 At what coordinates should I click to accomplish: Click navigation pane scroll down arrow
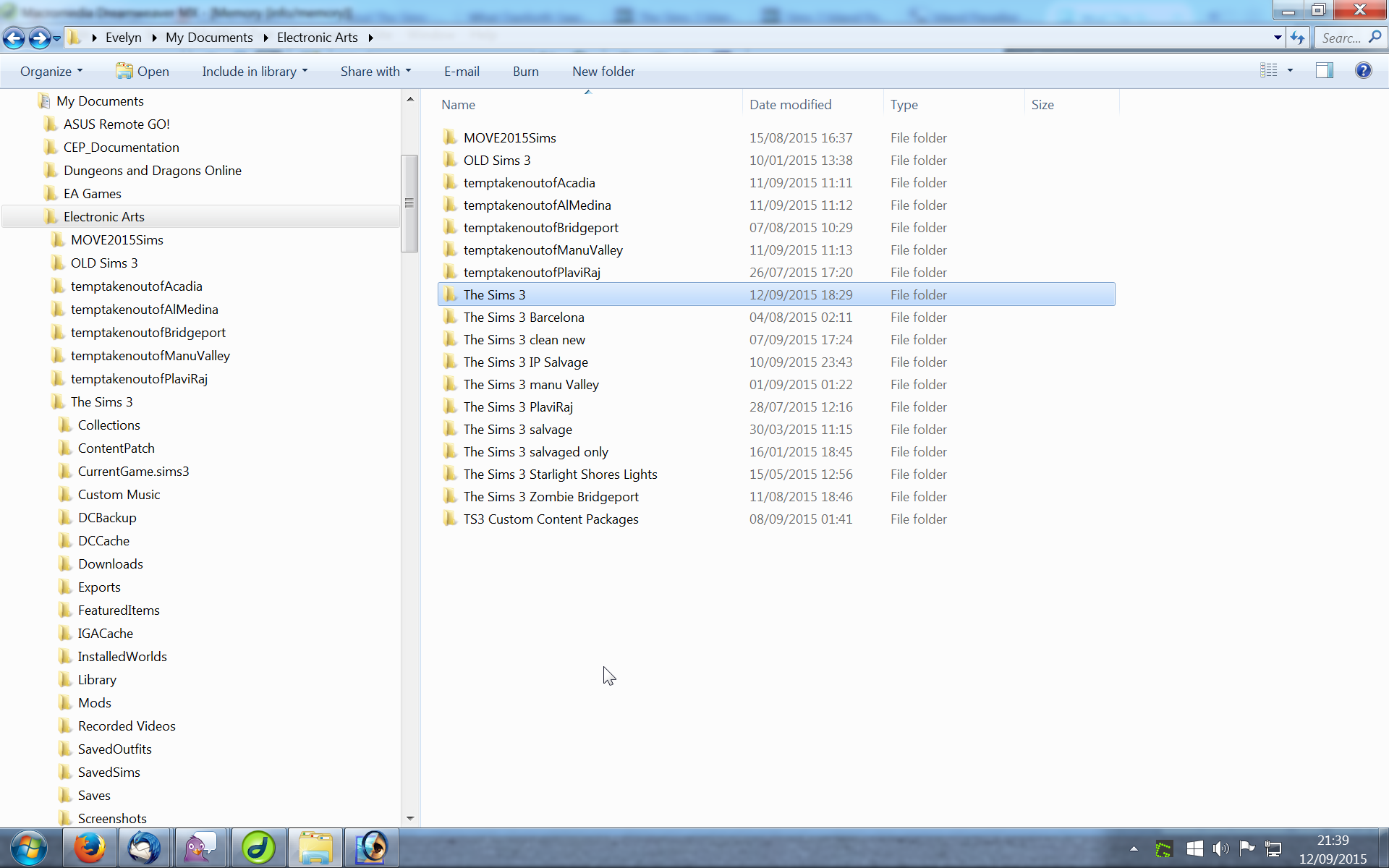410,818
